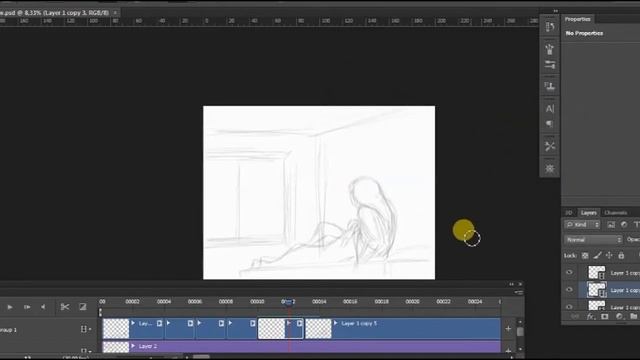Expand the Layer 2 clip triangle
Screen dimensions: 640x360
(133, 346)
